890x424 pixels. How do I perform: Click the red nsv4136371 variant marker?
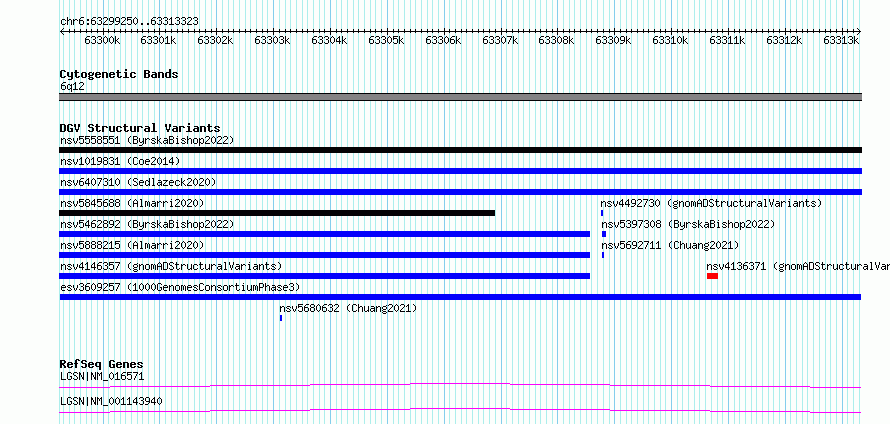(712, 276)
